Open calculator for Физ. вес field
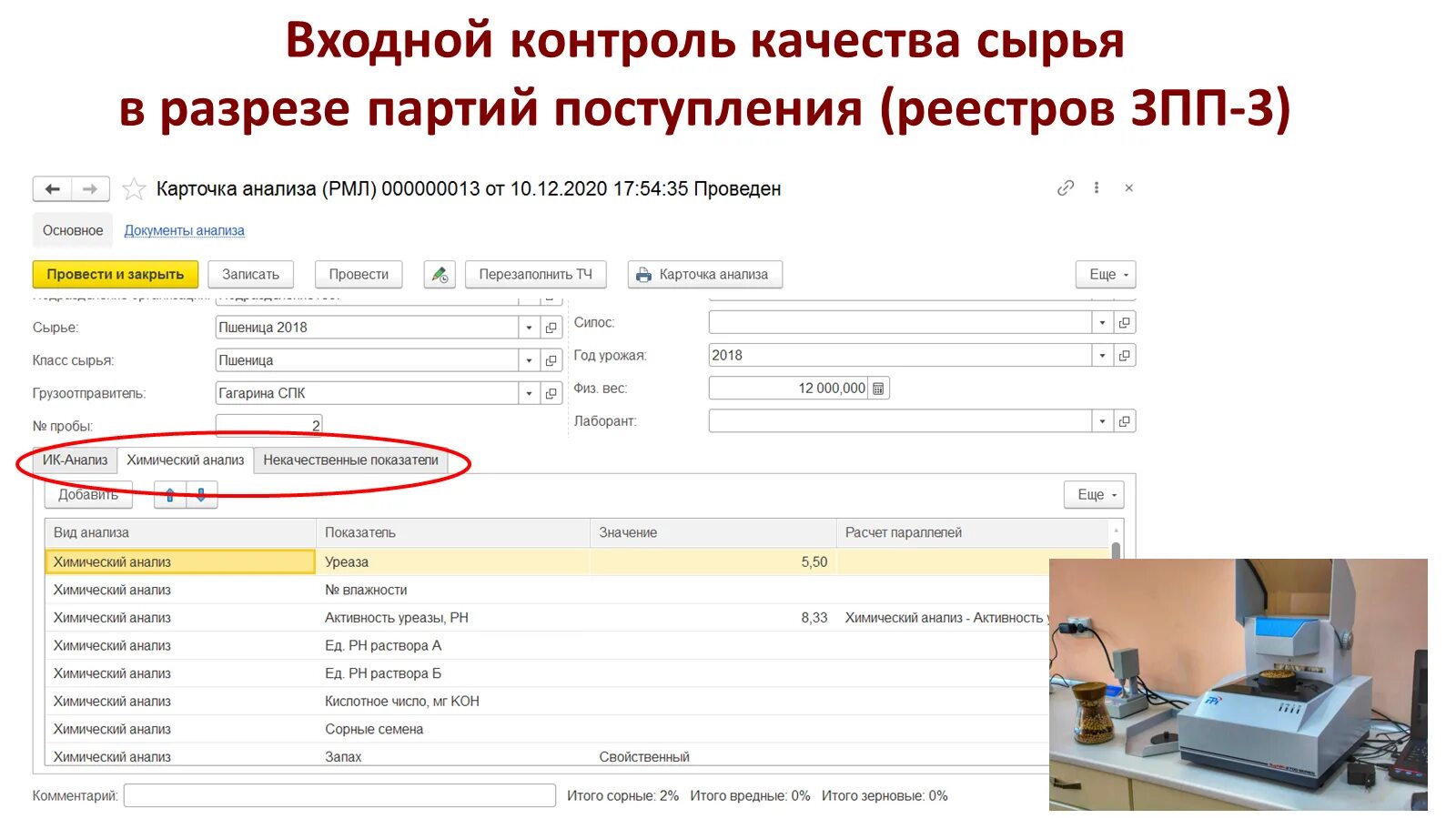This screenshot has height=819, width=1456. pos(878,389)
